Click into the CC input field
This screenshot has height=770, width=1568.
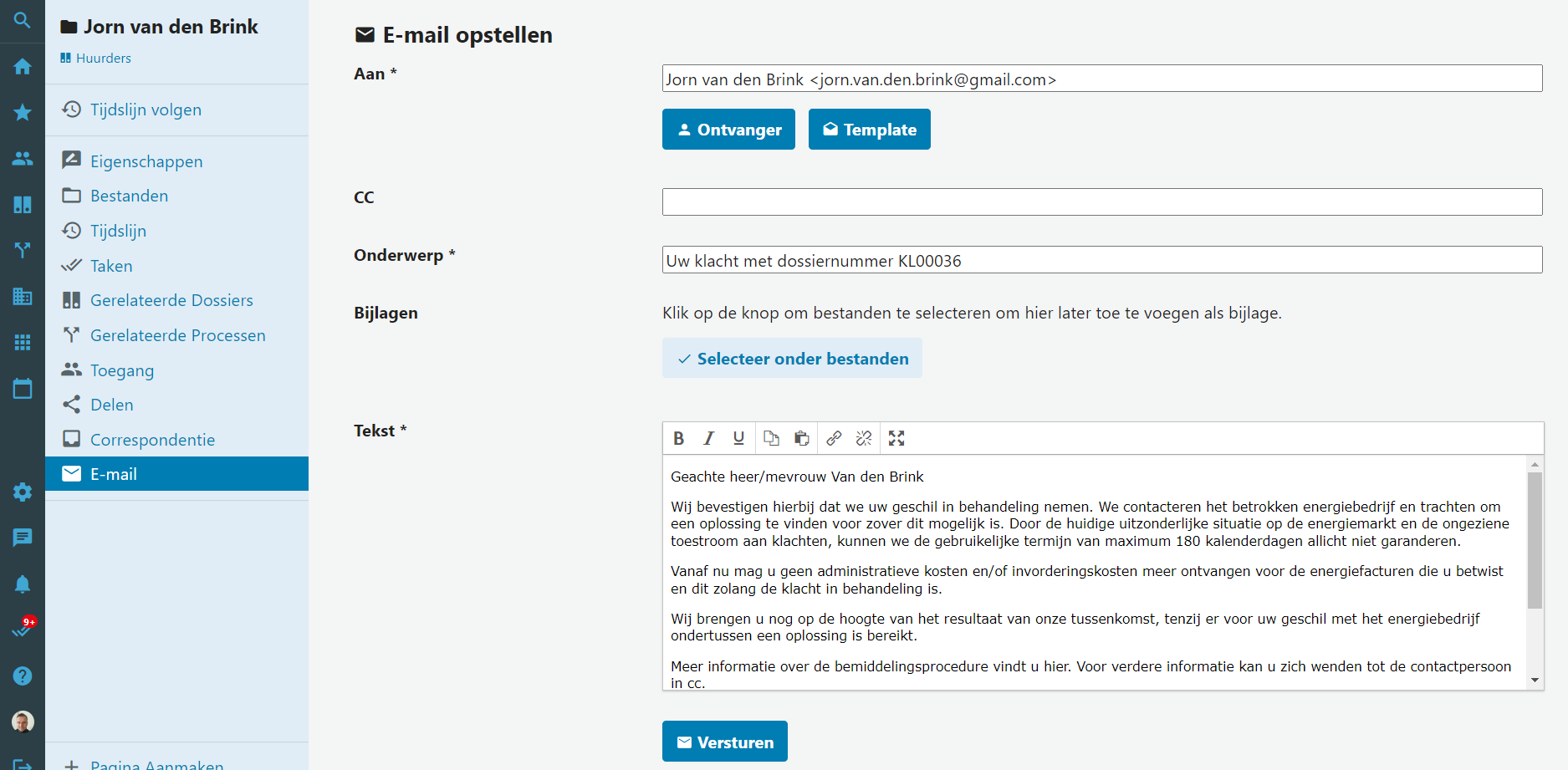[1101, 201]
